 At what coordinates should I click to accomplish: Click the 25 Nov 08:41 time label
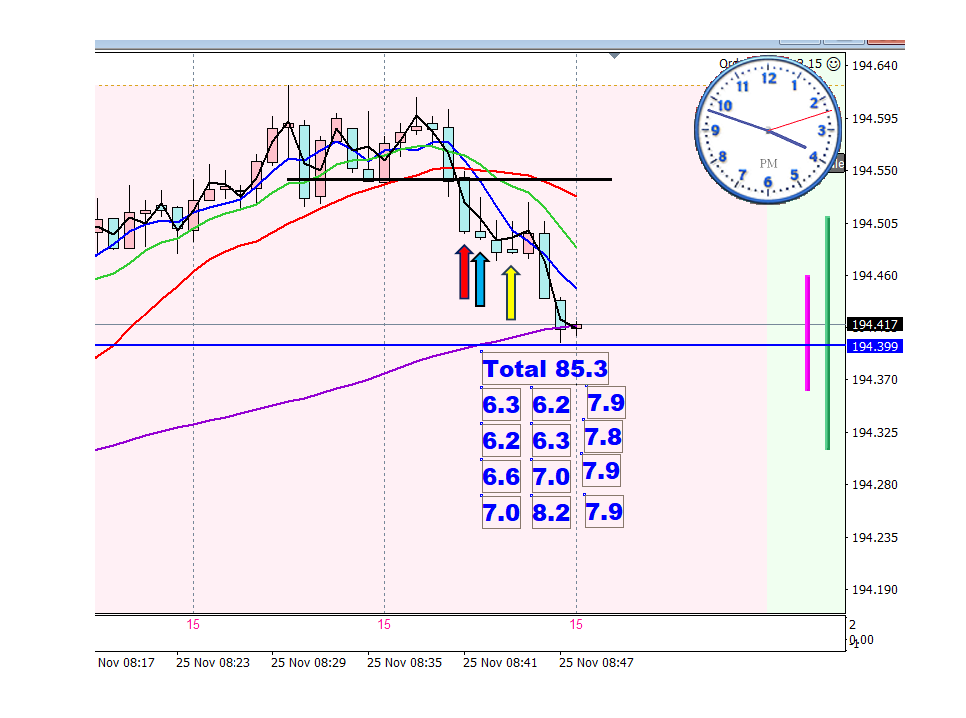(x=500, y=663)
